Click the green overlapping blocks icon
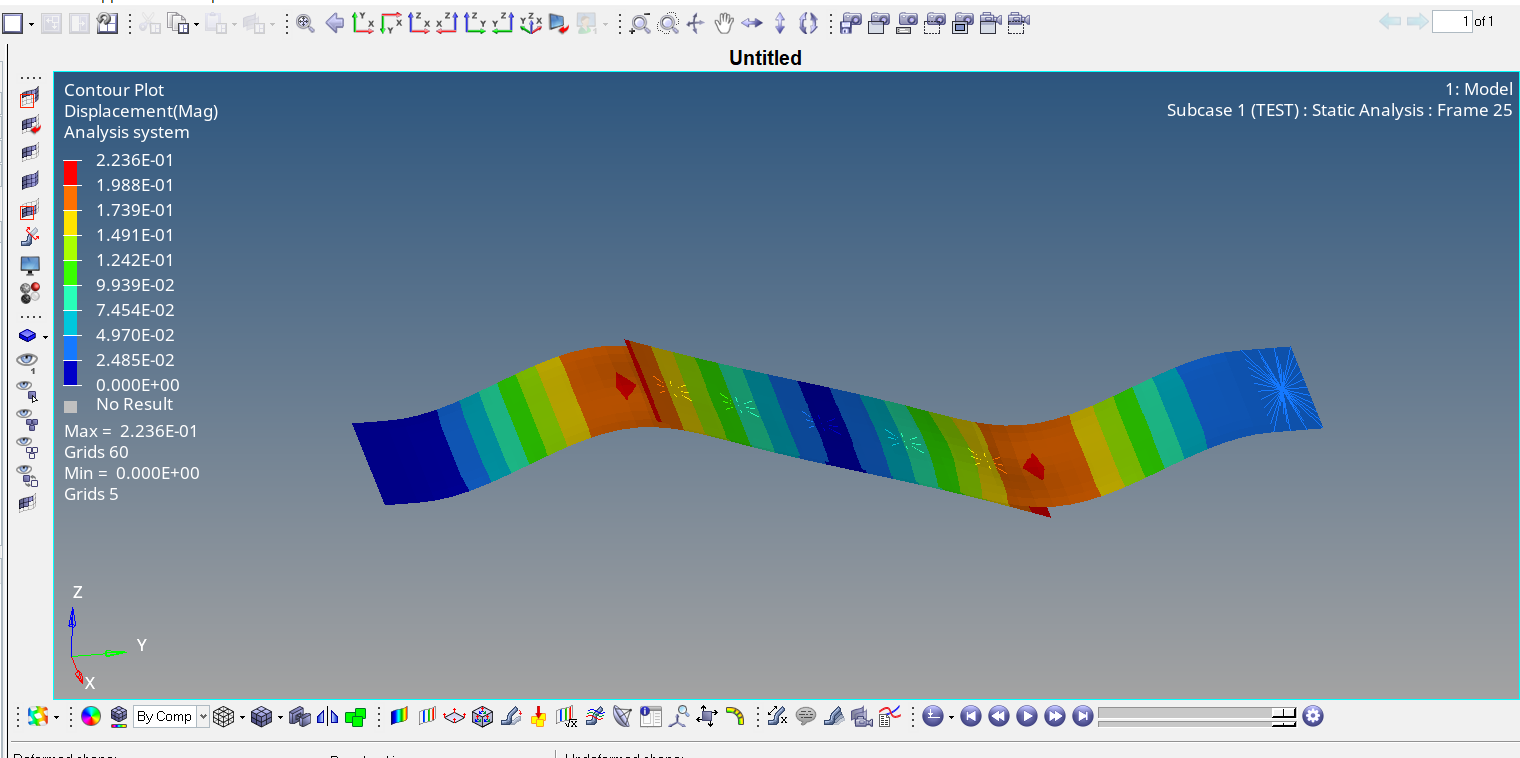This screenshot has width=1520, height=758. (x=355, y=716)
